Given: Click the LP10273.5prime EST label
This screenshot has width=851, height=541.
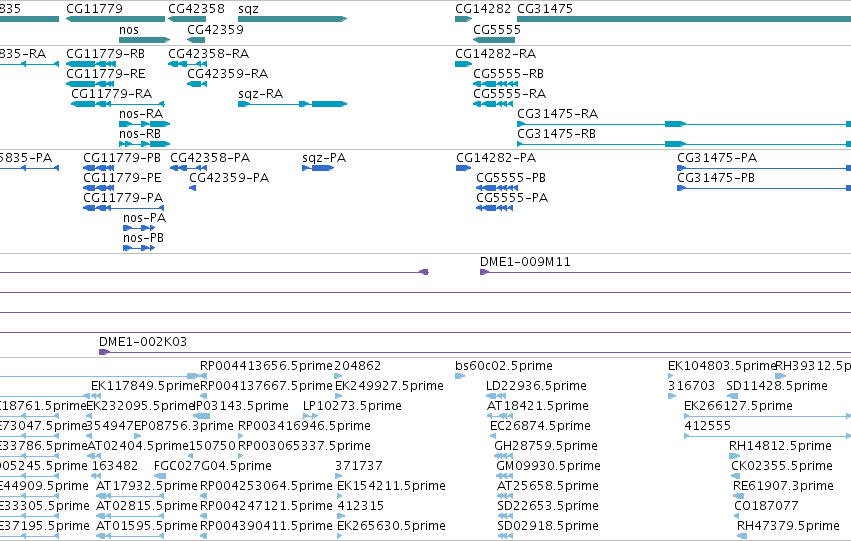Looking at the screenshot, I should click(x=352, y=406).
